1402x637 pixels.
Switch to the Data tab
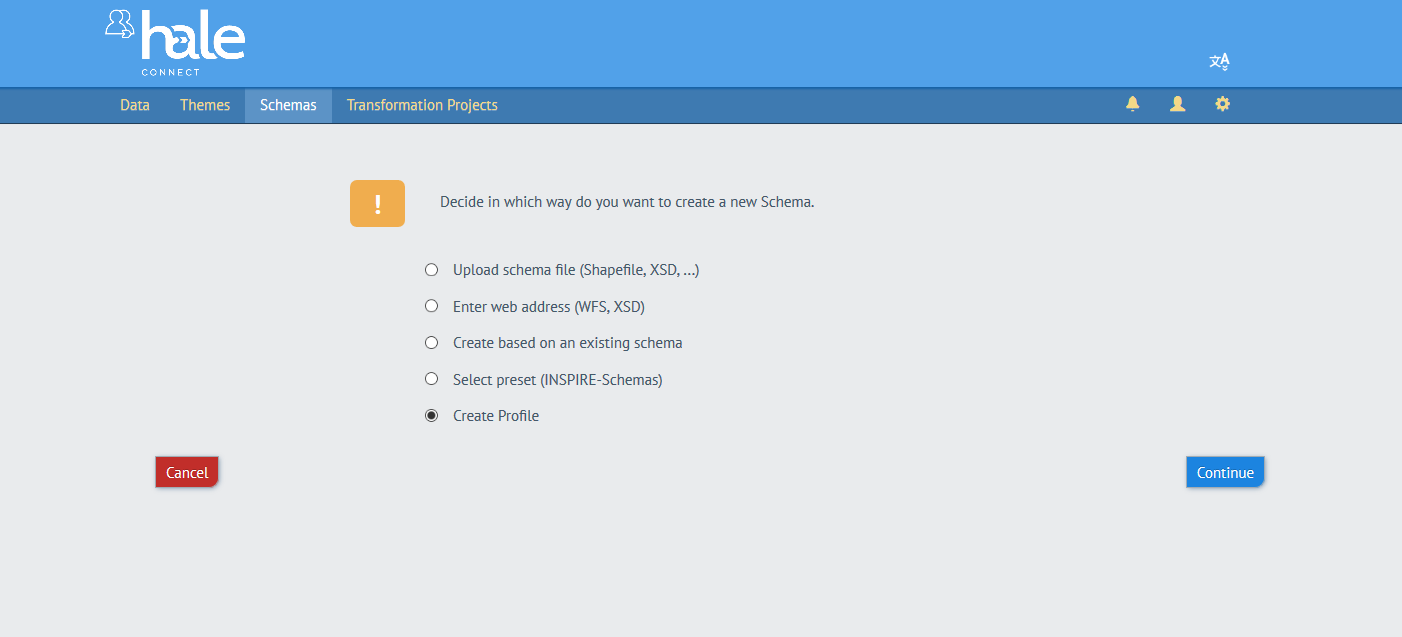(x=134, y=104)
